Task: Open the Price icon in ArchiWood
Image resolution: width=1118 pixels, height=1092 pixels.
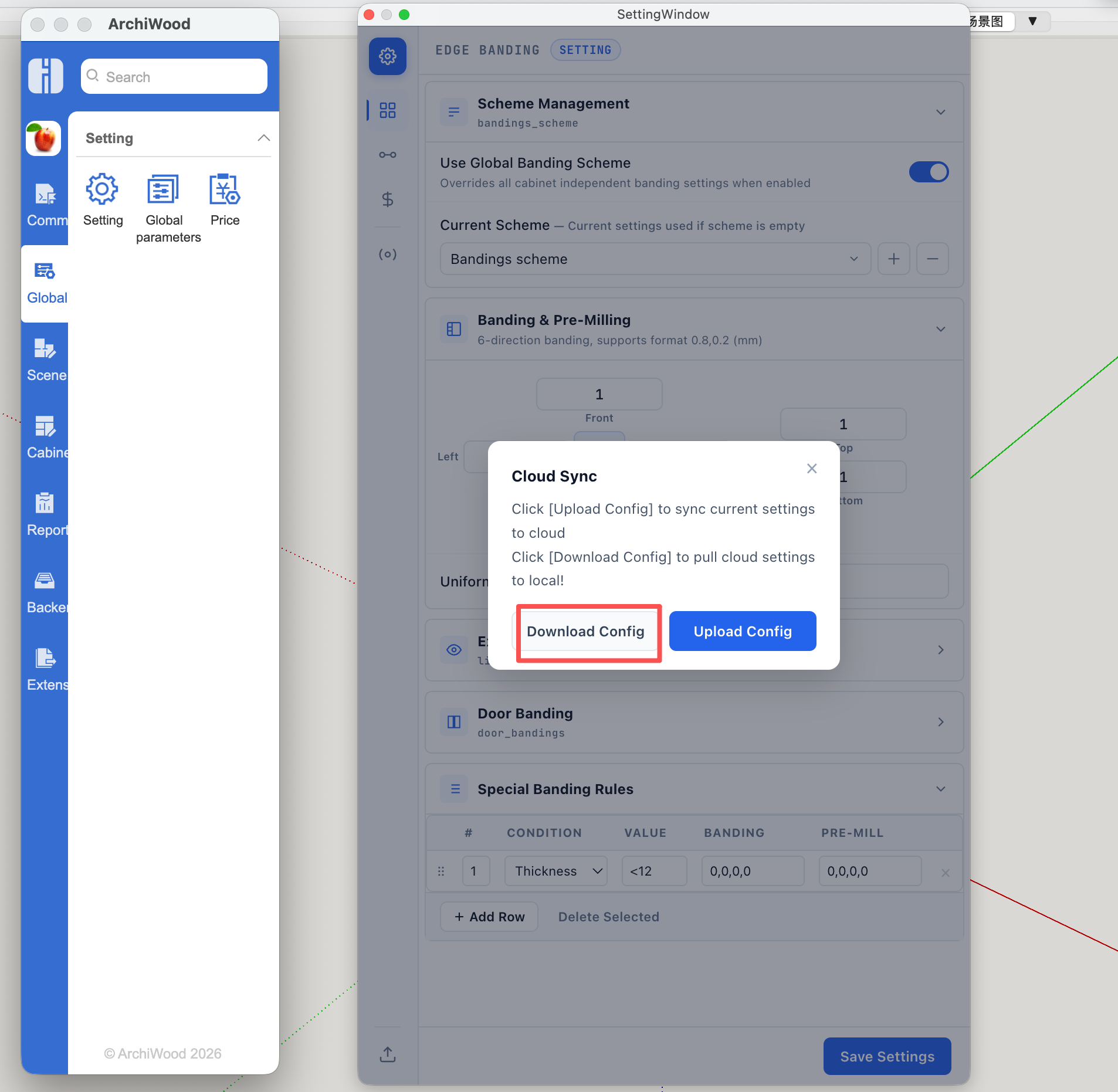Action: point(225,200)
